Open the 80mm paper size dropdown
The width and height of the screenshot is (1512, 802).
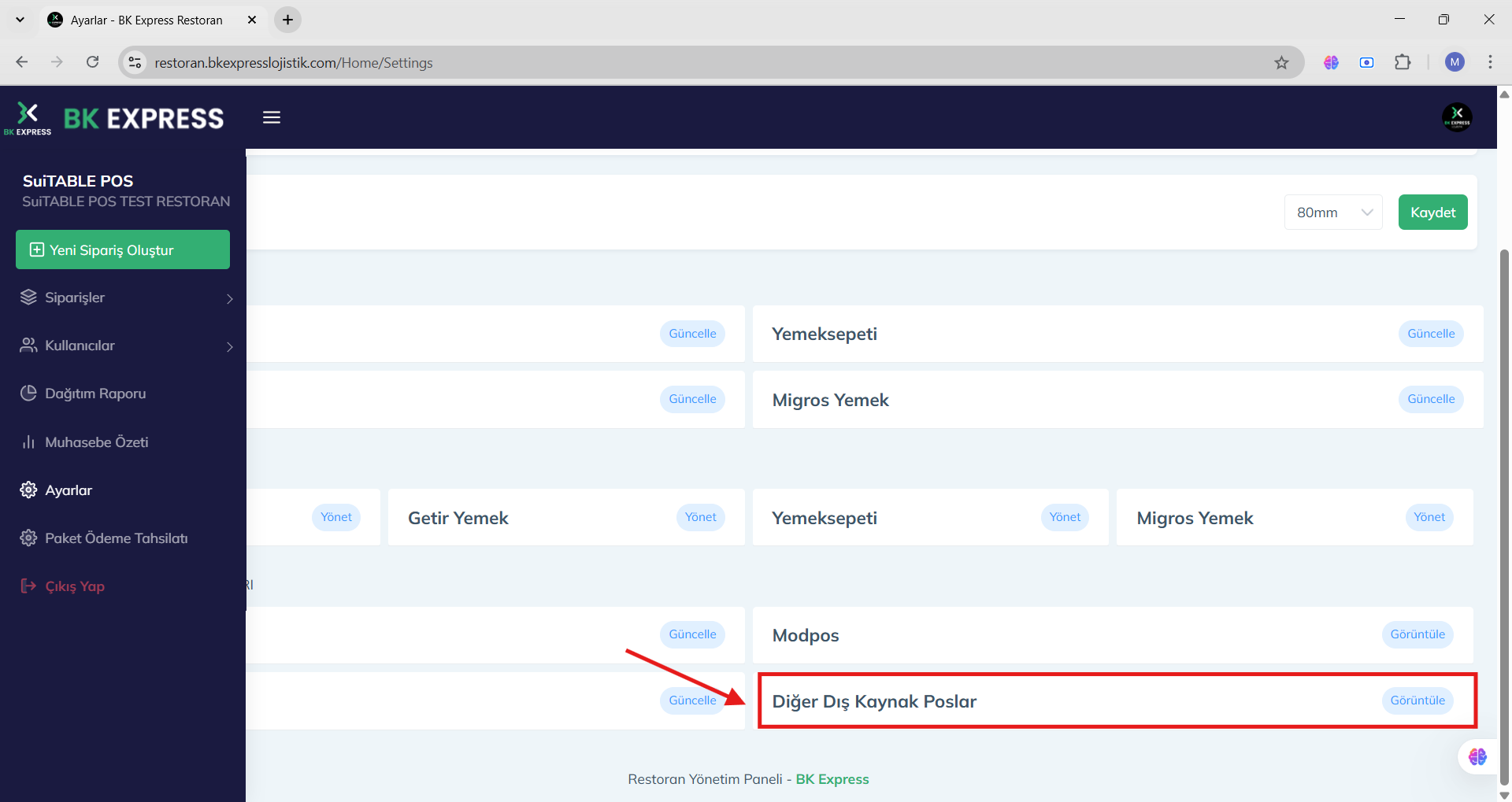pyautogui.click(x=1333, y=213)
